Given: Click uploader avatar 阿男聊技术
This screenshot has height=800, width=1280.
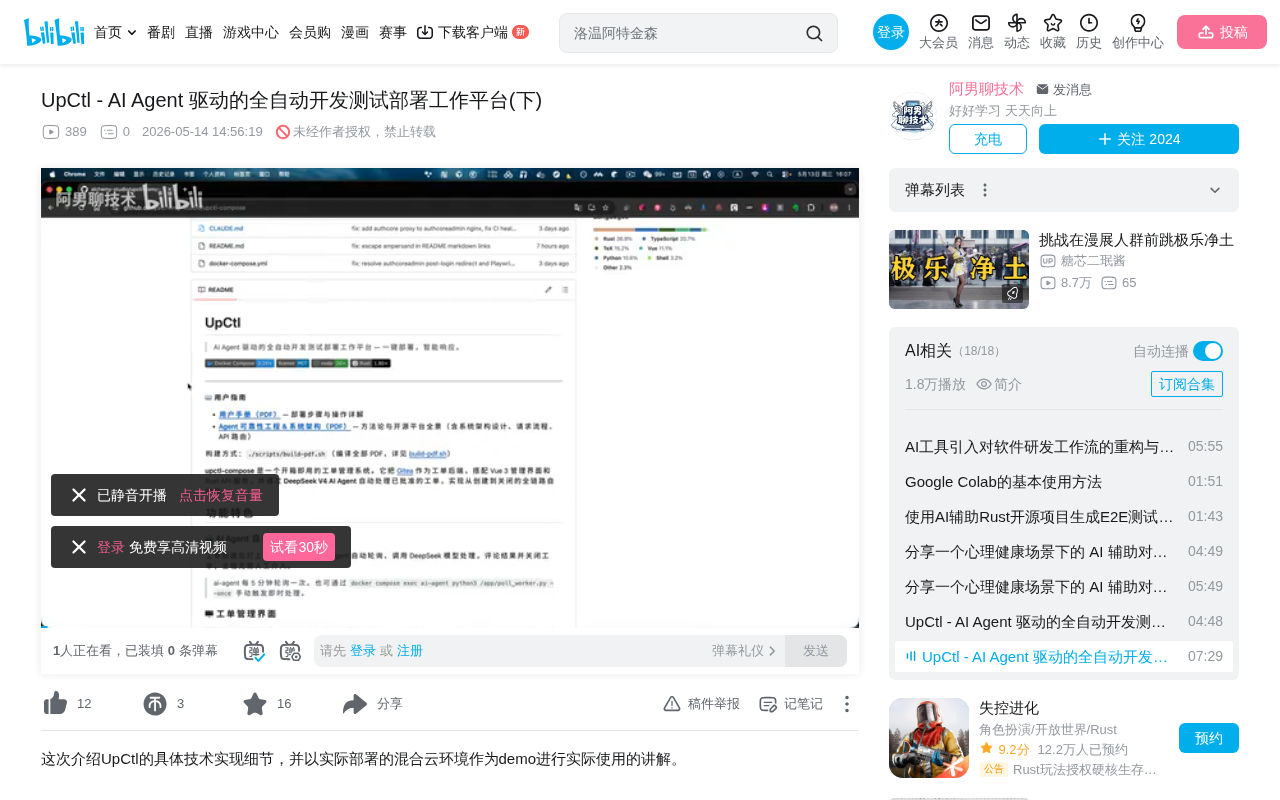Looking at the screenshot, I should [913, 117].
